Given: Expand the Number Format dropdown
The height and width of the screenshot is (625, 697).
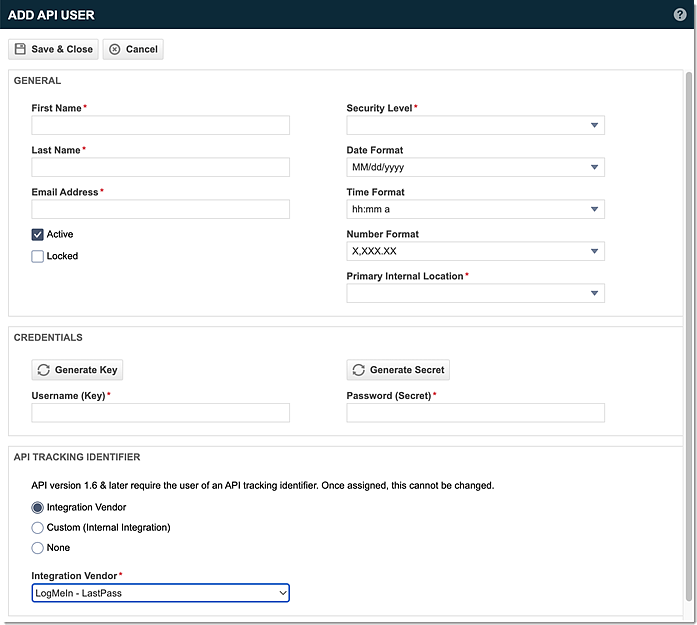Looking at the screenshot, I should click(x=475, y=251).
